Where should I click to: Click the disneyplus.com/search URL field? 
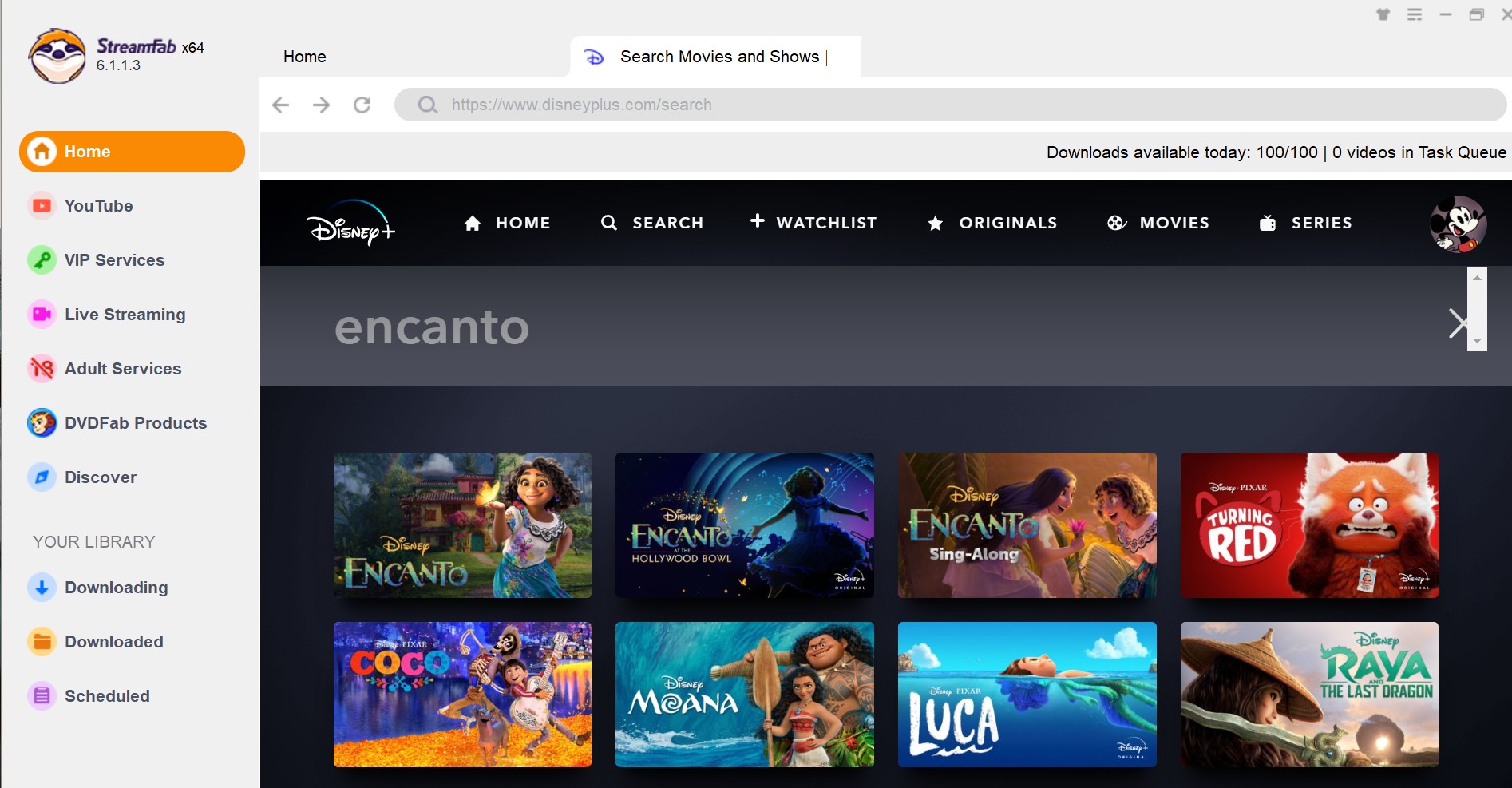950,105
